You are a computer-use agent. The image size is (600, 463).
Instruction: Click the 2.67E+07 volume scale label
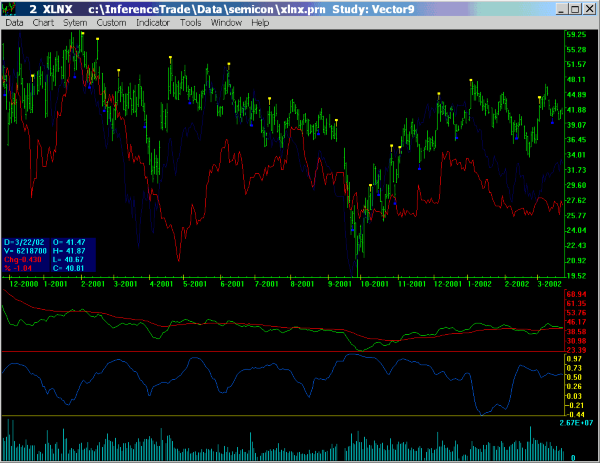[x=576, y=423]
